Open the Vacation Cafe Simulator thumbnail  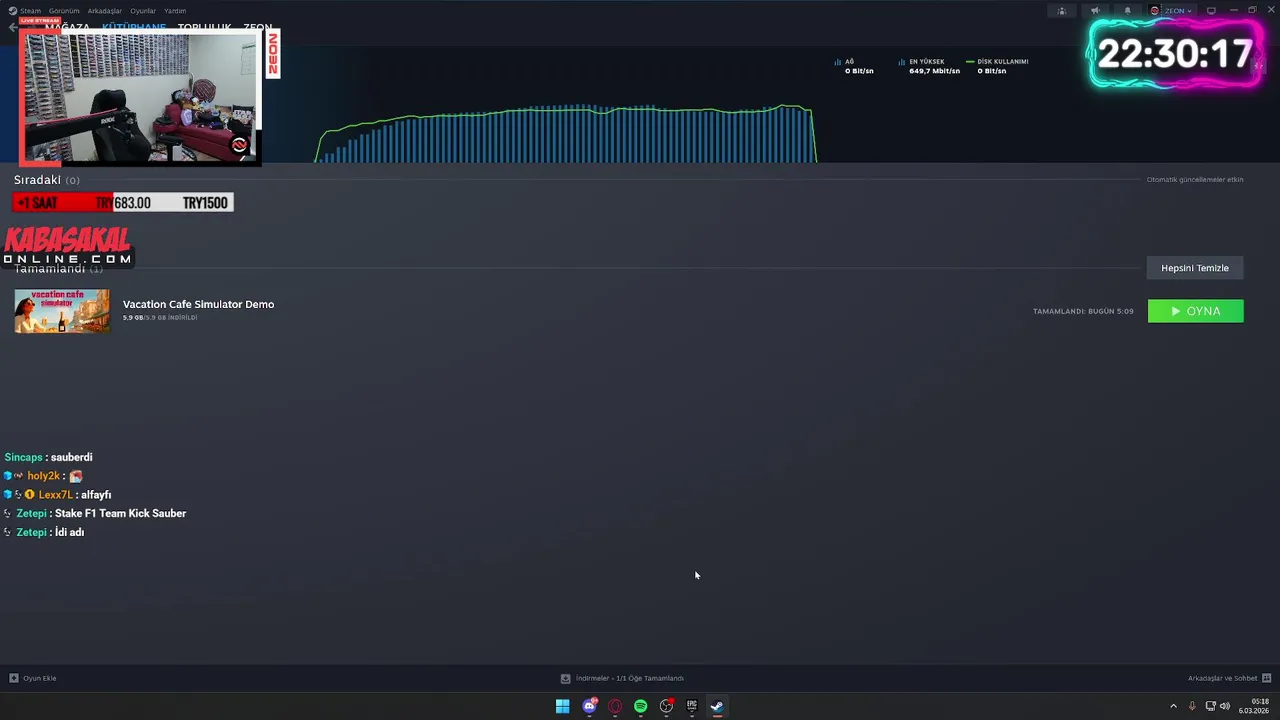point(62,311)
